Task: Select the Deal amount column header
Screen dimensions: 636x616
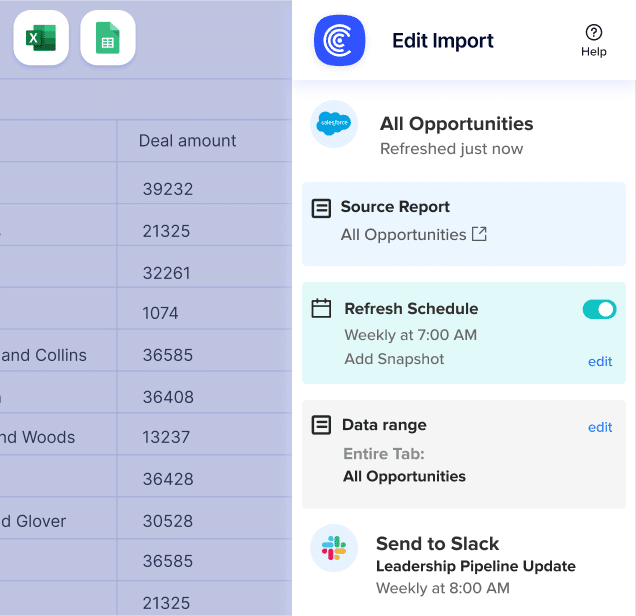Action: click(204, 141)
